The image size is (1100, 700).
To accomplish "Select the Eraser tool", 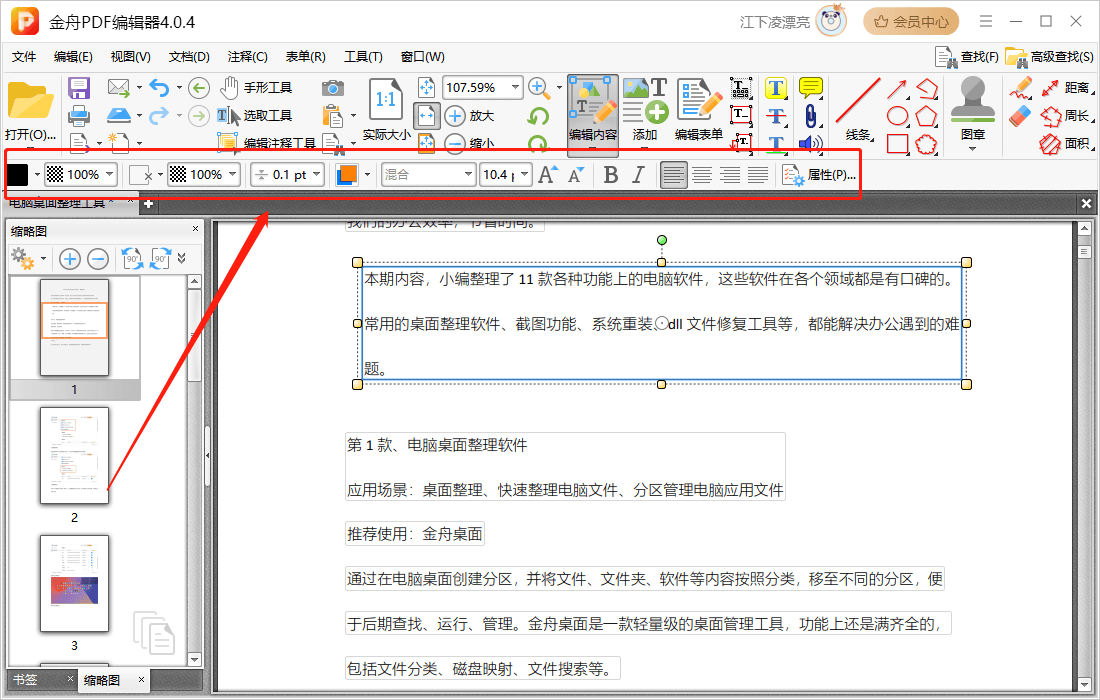I will pos(1020,116).
